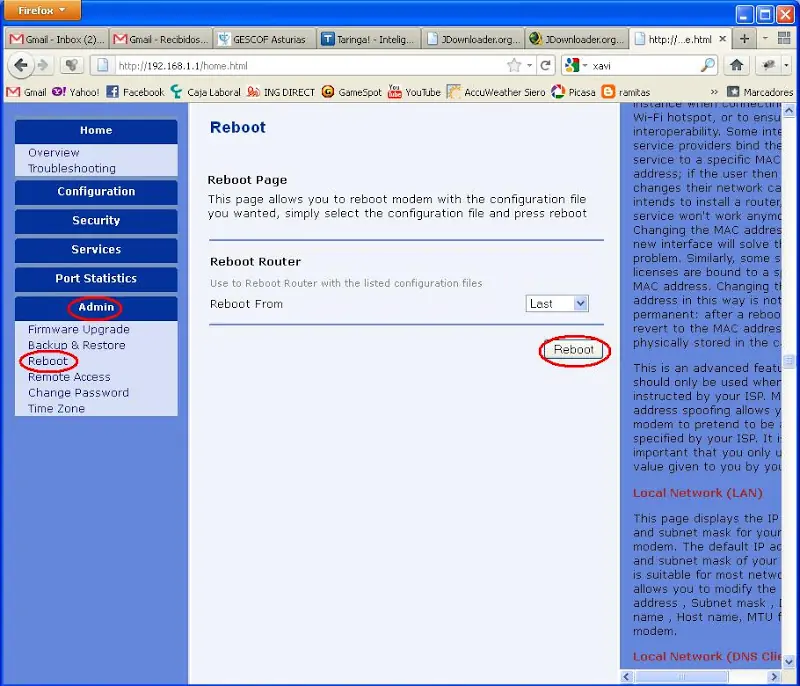Open the AccuWeather Siero bookmark
This screenshot has width=800, height=686.
(496, 92)
